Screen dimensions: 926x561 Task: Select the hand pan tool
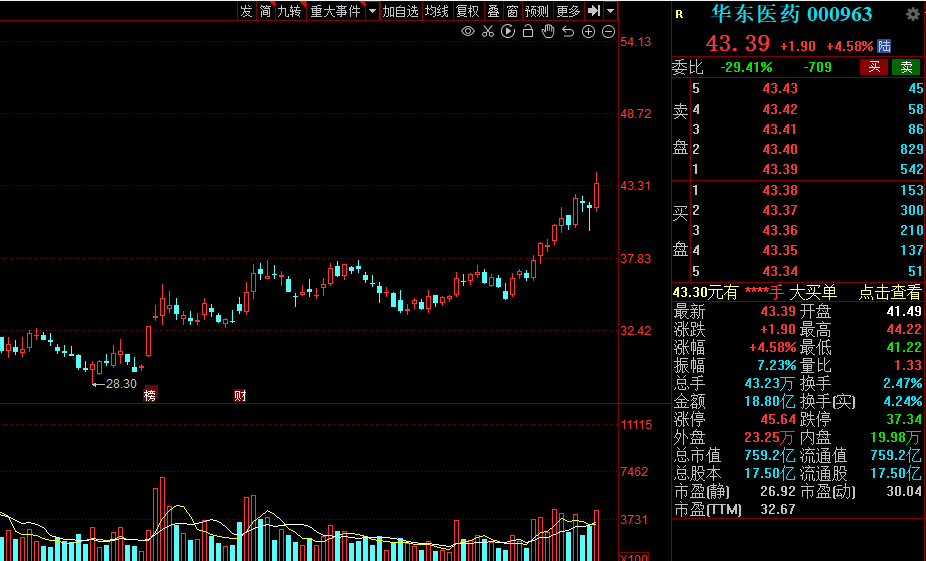point(548,32)
